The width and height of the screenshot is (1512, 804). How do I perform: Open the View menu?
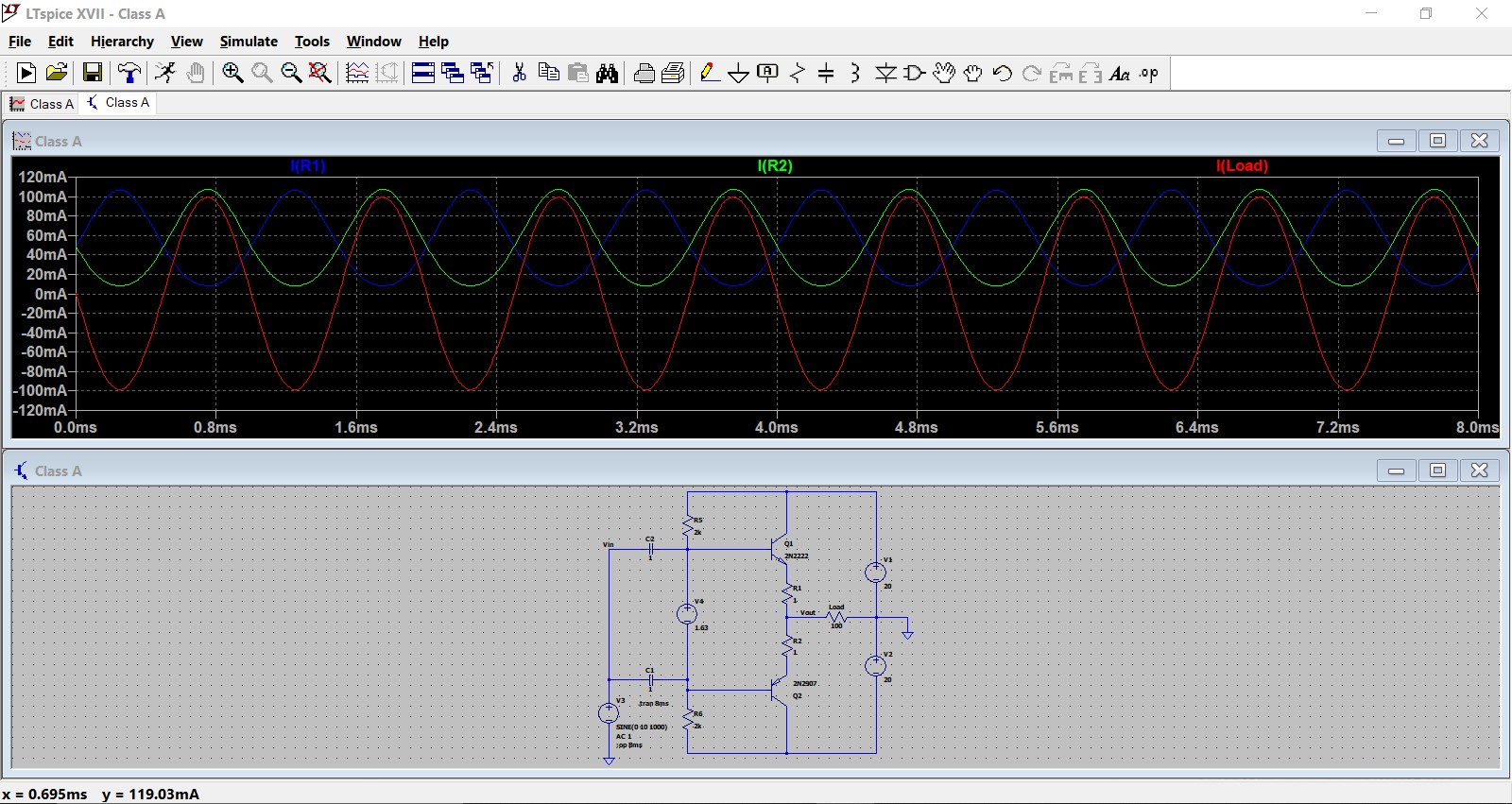[186, 42]
